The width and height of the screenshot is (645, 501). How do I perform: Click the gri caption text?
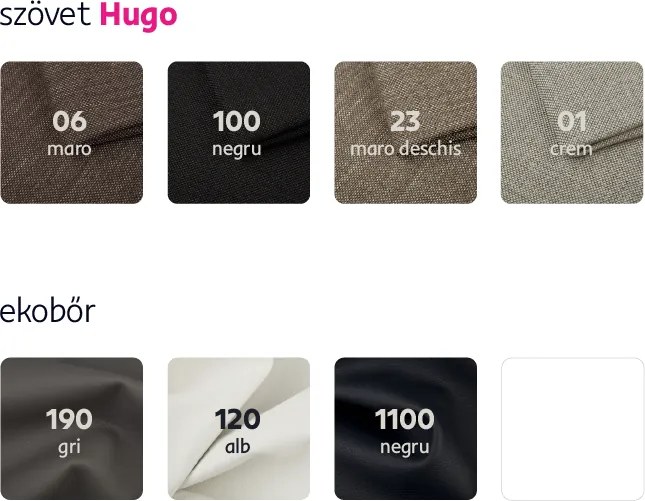pos(69,448)
